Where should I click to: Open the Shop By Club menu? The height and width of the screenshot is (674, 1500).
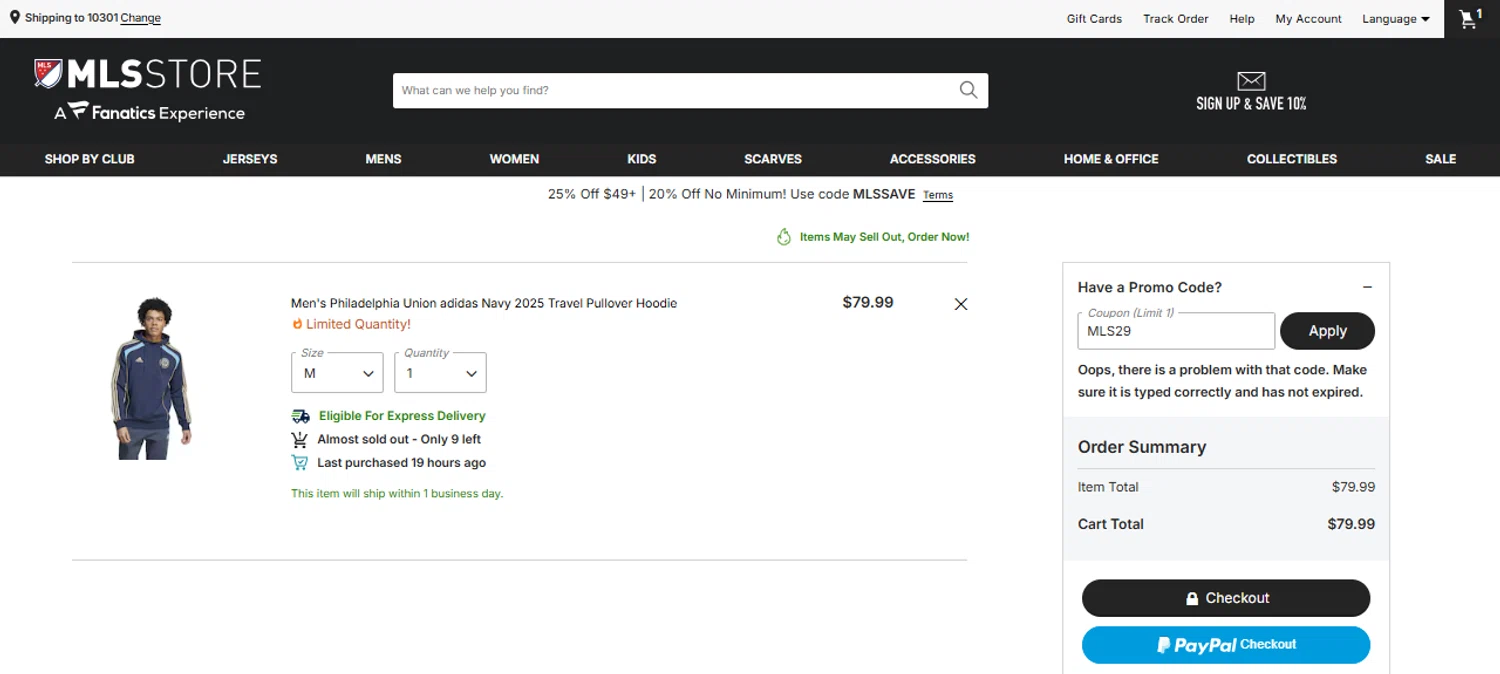tap(90, 159)
